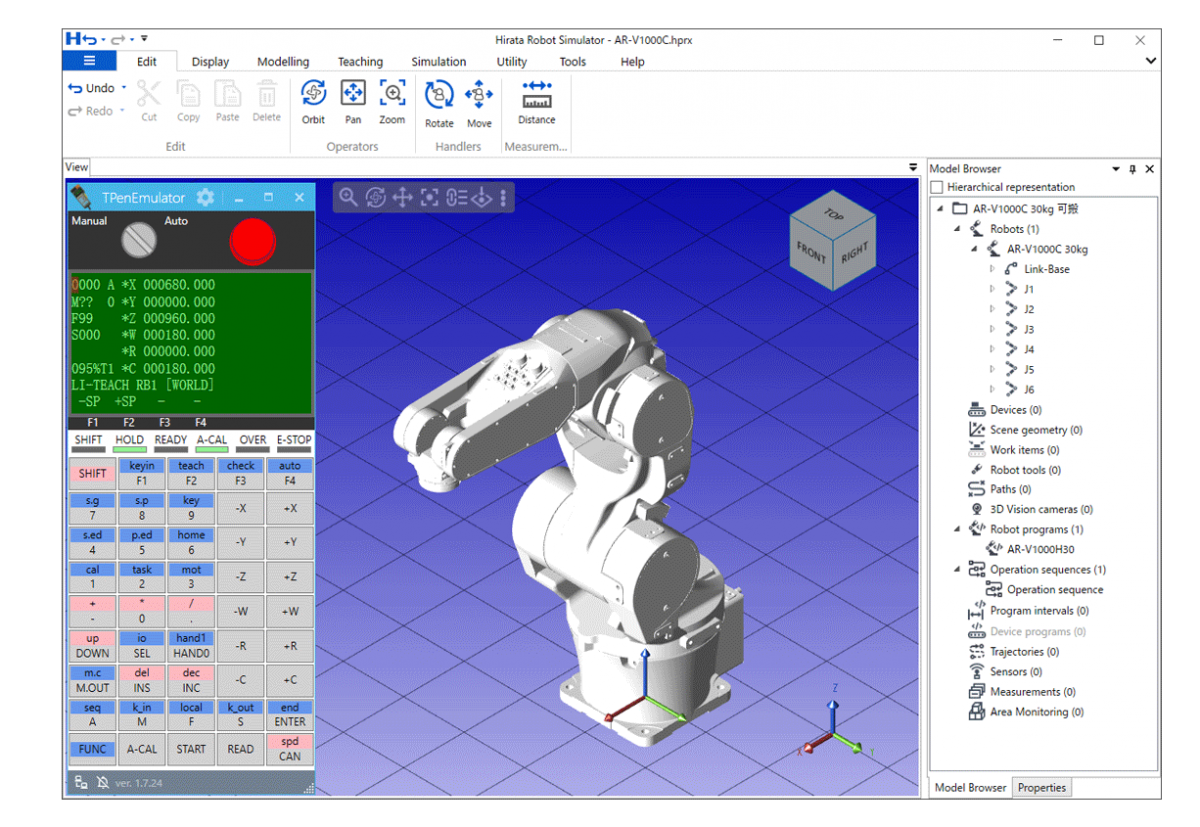Image resolution: width=1200 pixels, height=827 pixels.
Task: Open the Teaching ribbon tab
Action: 360,62
